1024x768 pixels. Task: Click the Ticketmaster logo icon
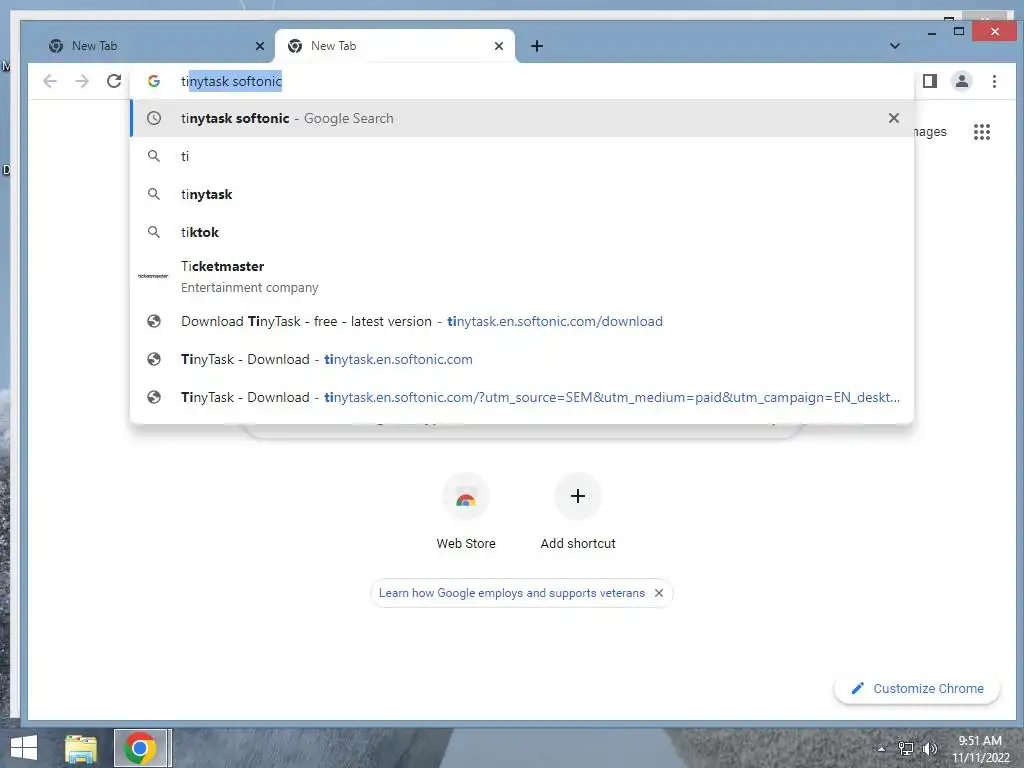[153, 276]
